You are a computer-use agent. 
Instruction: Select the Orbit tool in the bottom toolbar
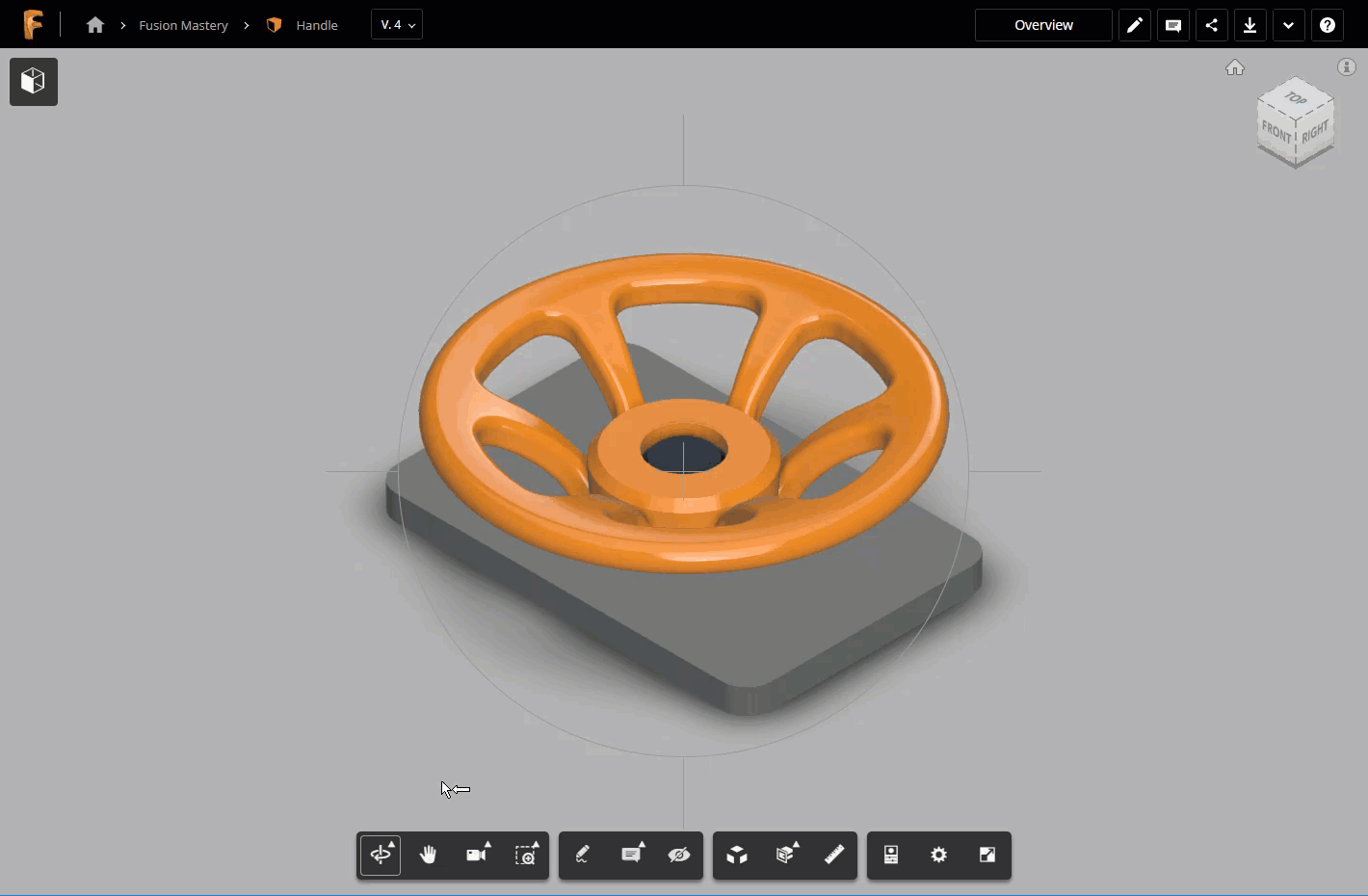[x=381, y=856]
